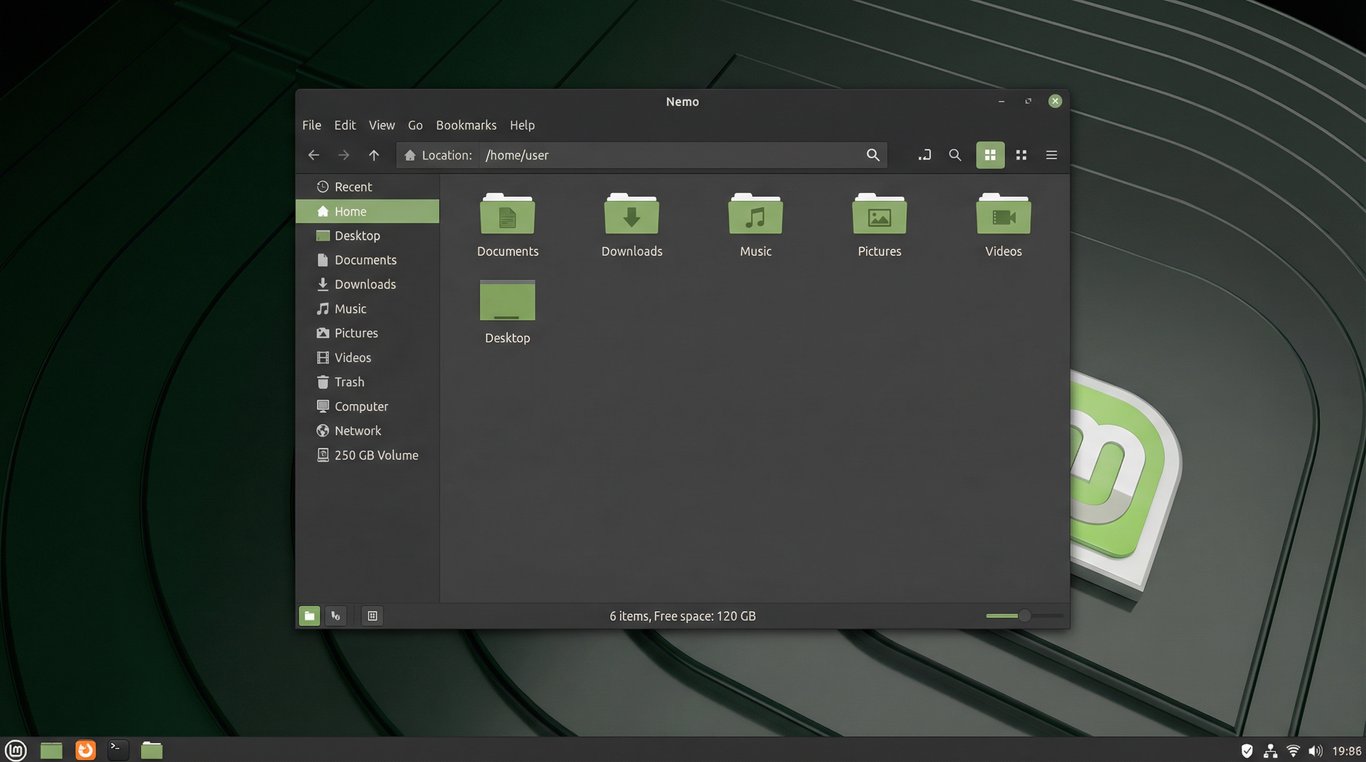
Task: Open the Go menu
Action: point(414,124)
